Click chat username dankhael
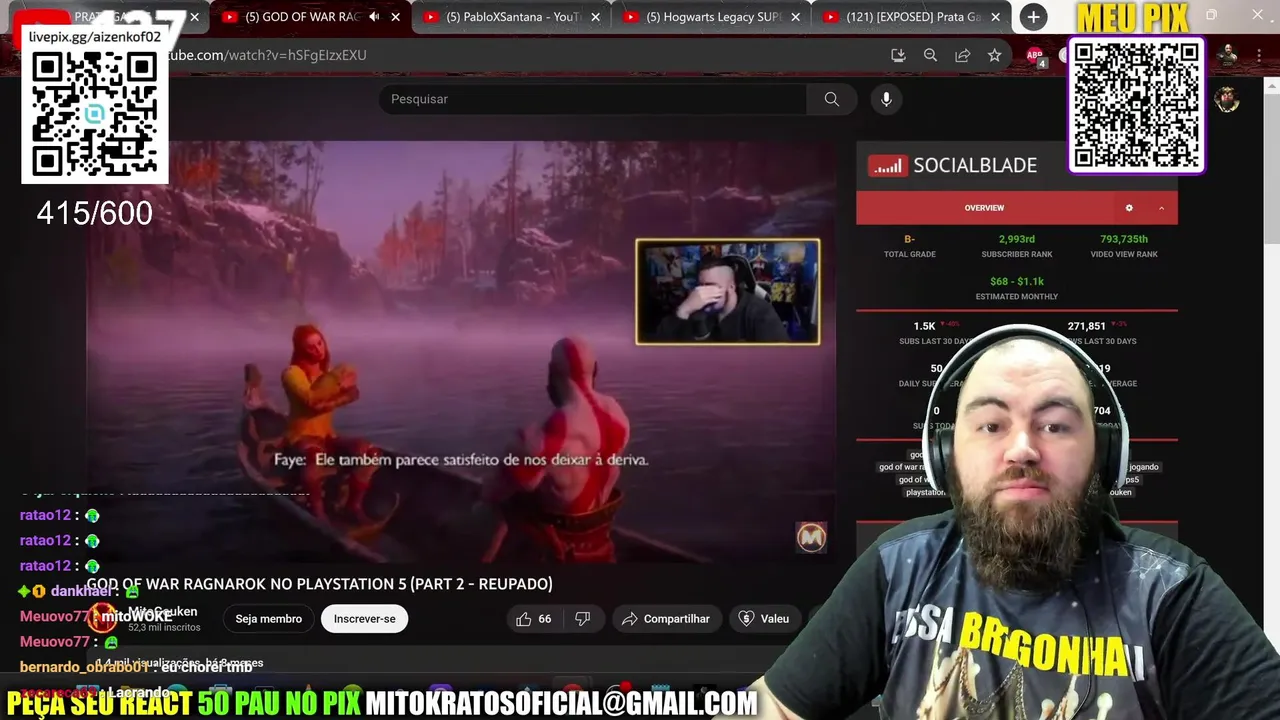 click(x=82, y=591)
